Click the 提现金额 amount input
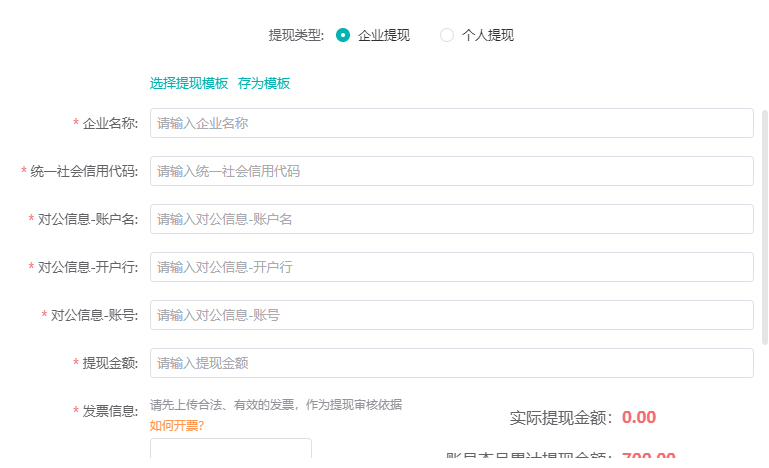The height and width of the screenshot is (468, 769). [x=451, y=363]
